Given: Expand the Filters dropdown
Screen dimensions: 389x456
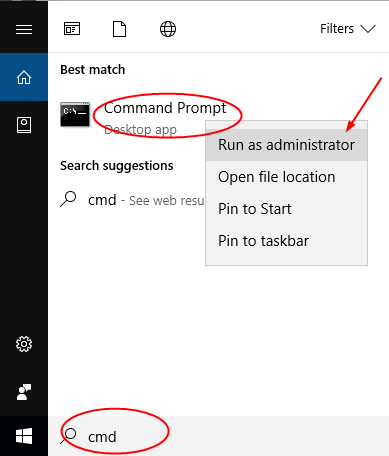Looking at the screenshot, I should 348,29.
